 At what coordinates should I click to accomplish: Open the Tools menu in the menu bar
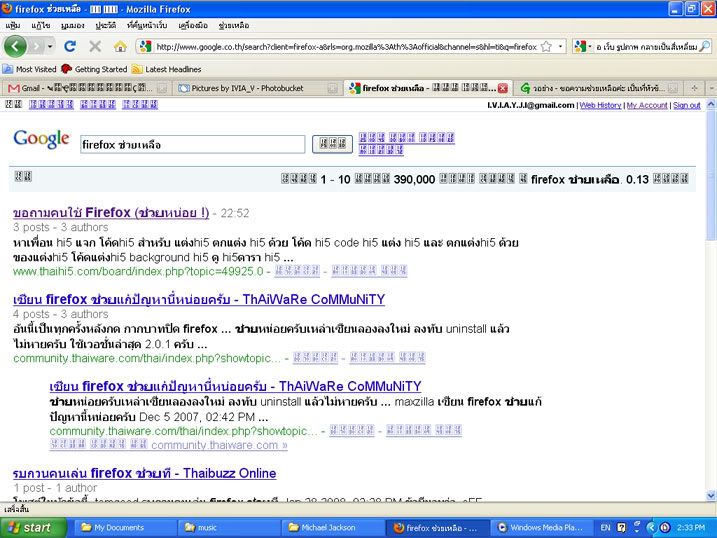click(193, 26)
